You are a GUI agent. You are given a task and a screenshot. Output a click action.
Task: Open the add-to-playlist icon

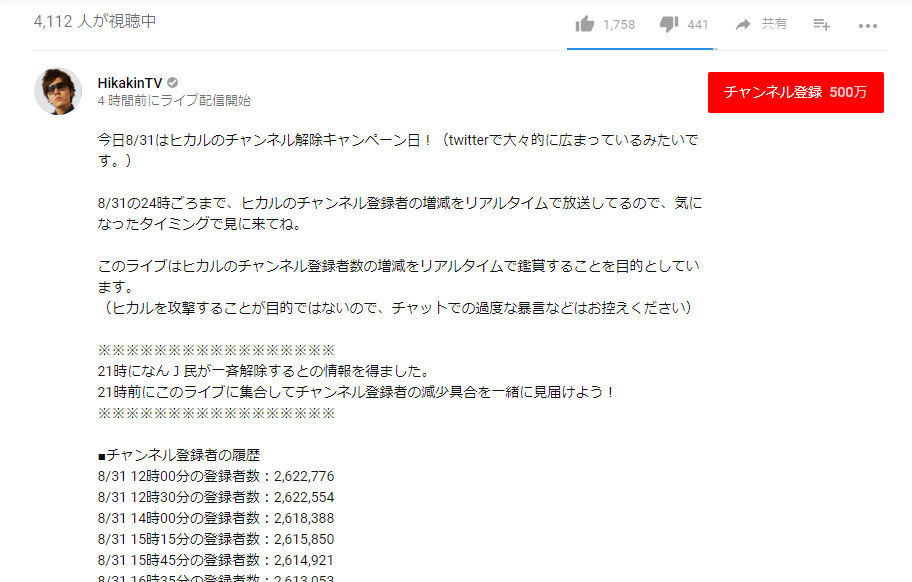pyautogui.click(x=821, y=24)
